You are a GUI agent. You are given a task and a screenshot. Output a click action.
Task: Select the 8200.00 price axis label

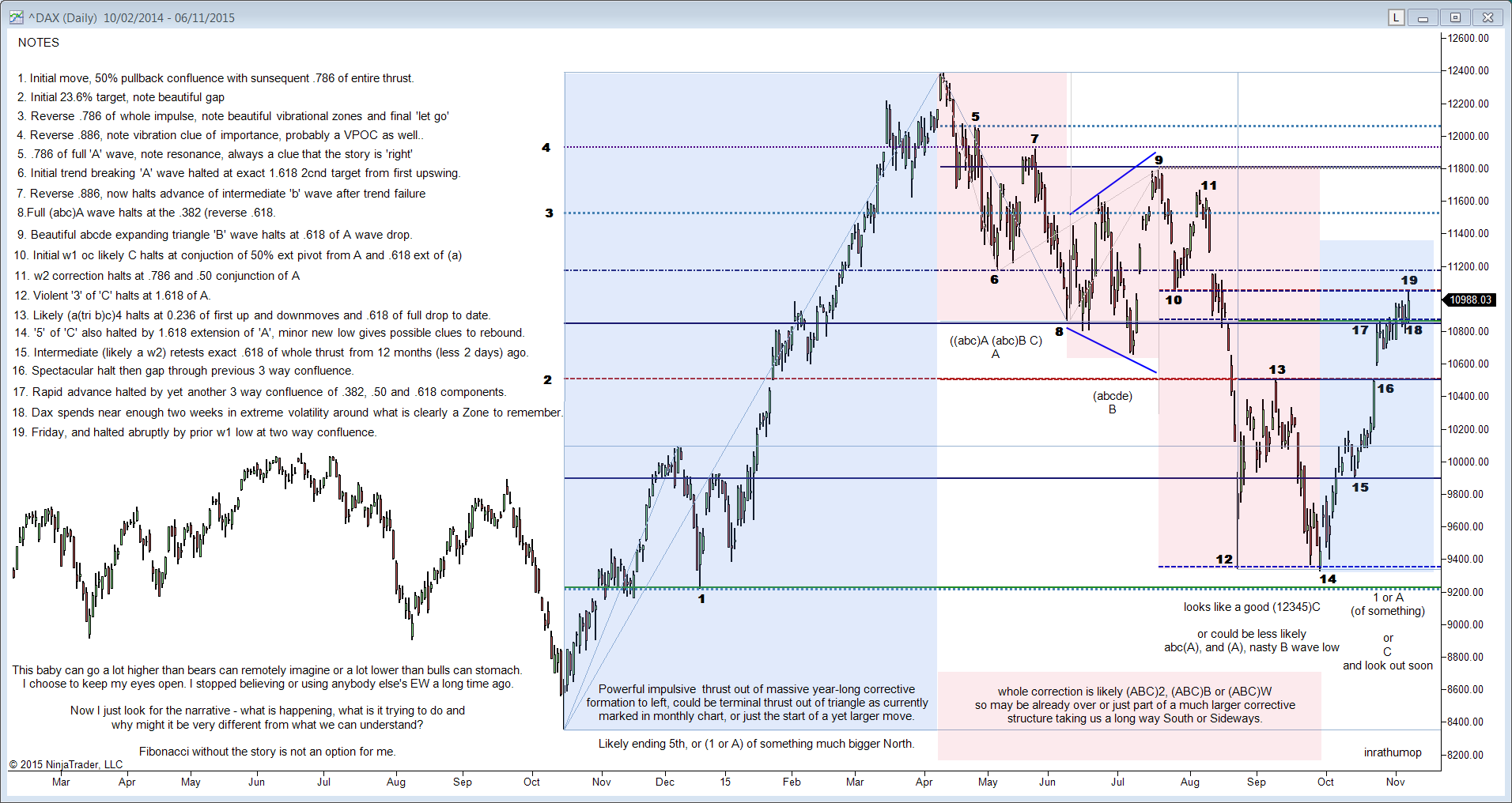pyautogui.click(x=1469, y=755)
